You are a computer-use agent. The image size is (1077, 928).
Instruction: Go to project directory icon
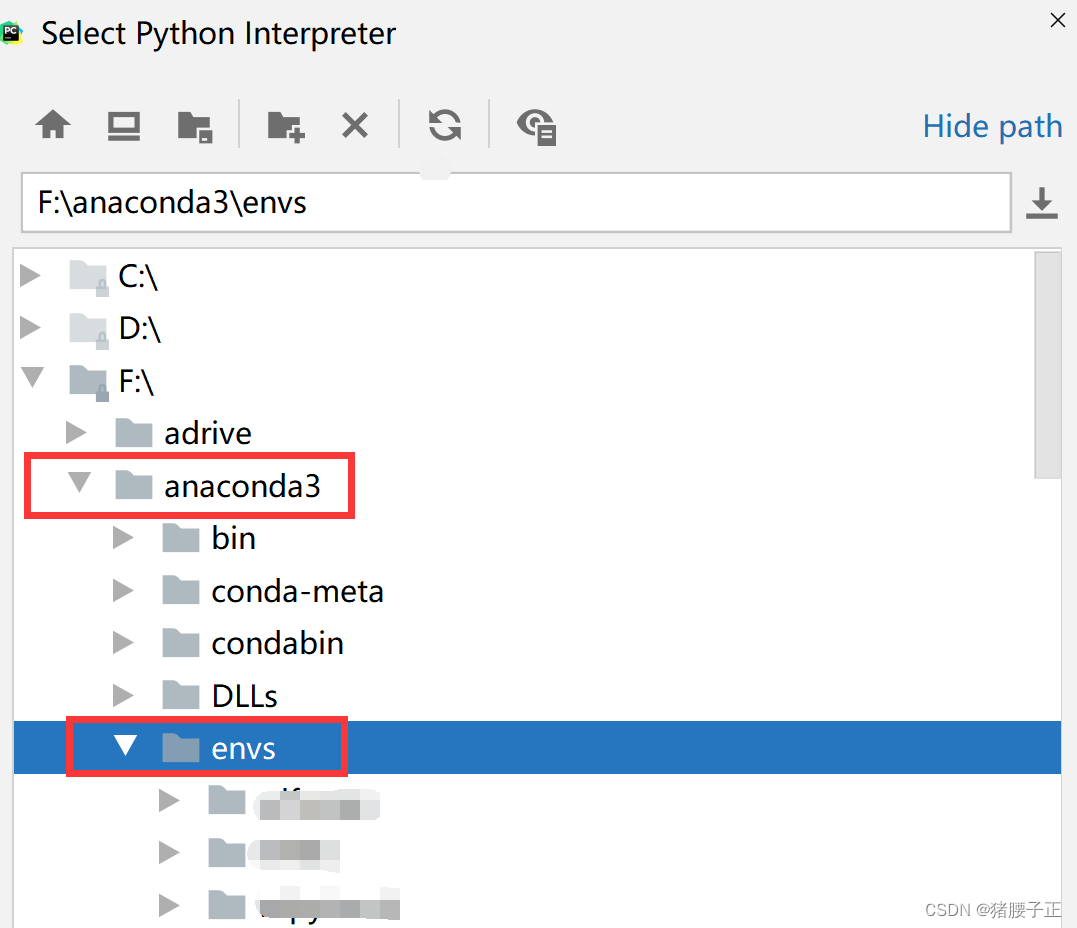pos(195,127)
